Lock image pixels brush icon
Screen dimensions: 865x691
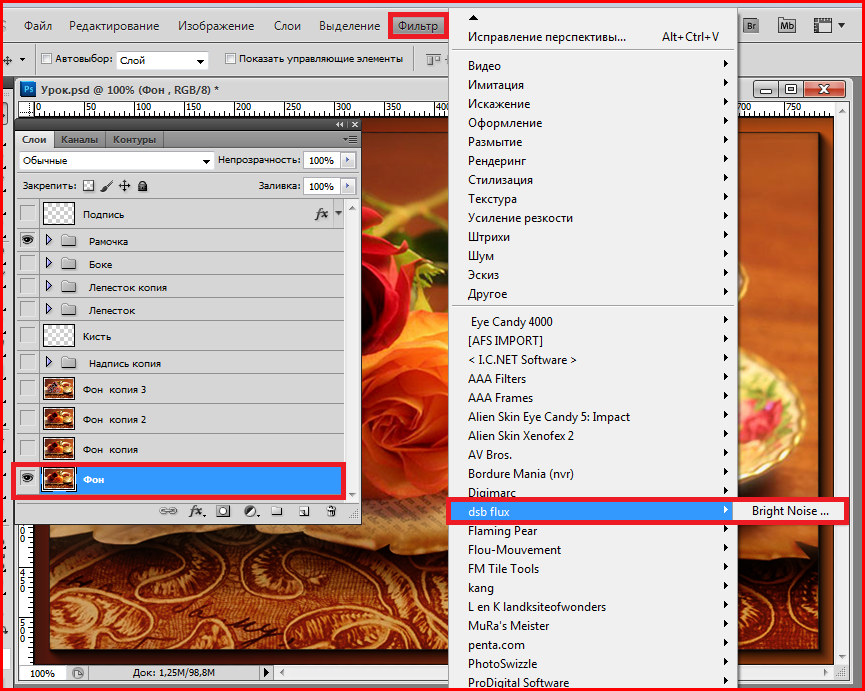tap(107, 186)
